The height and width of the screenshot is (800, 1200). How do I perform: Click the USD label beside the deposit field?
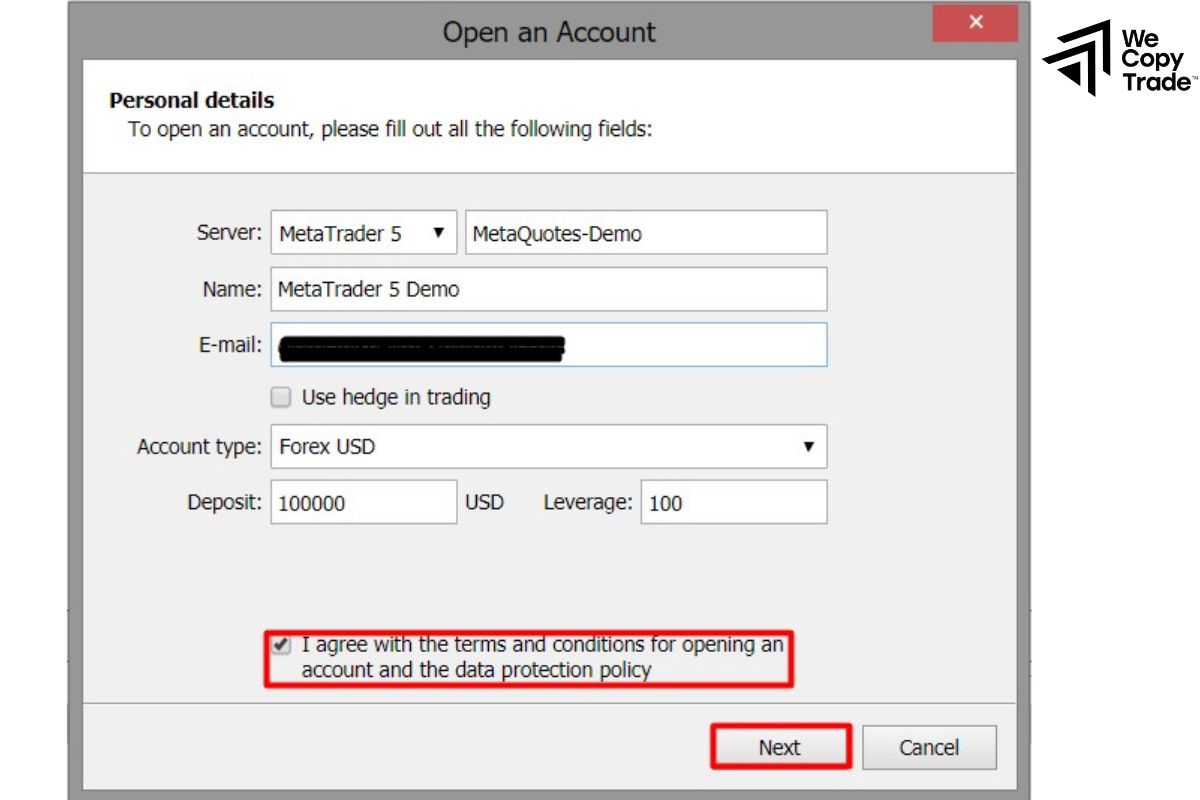[486, 503]
